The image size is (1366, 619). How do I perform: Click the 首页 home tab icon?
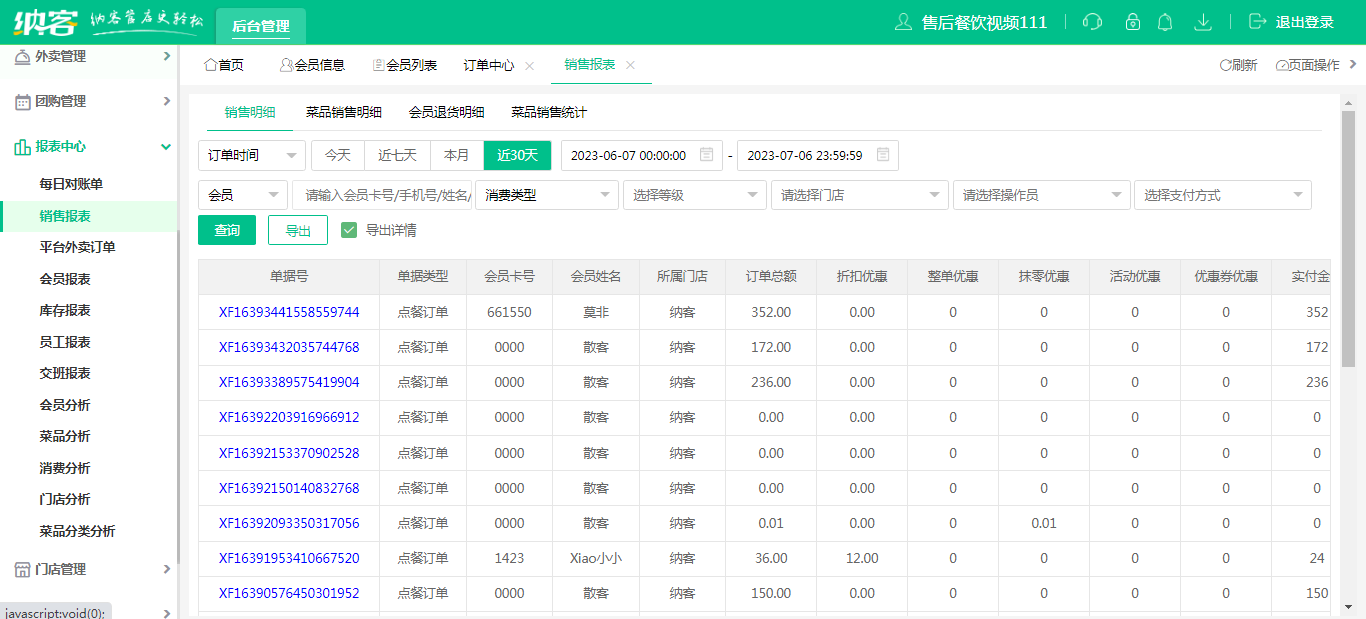[x=210, y=65]
